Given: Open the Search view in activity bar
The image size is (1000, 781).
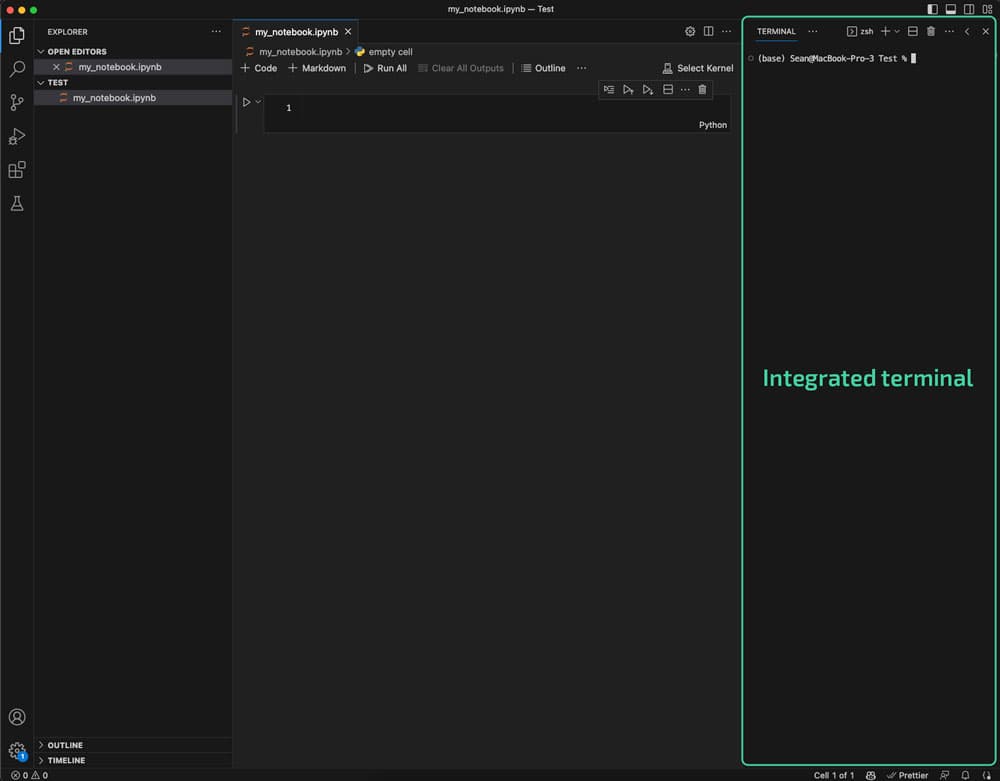Looking at the screenshot, I should pos(17,69).
